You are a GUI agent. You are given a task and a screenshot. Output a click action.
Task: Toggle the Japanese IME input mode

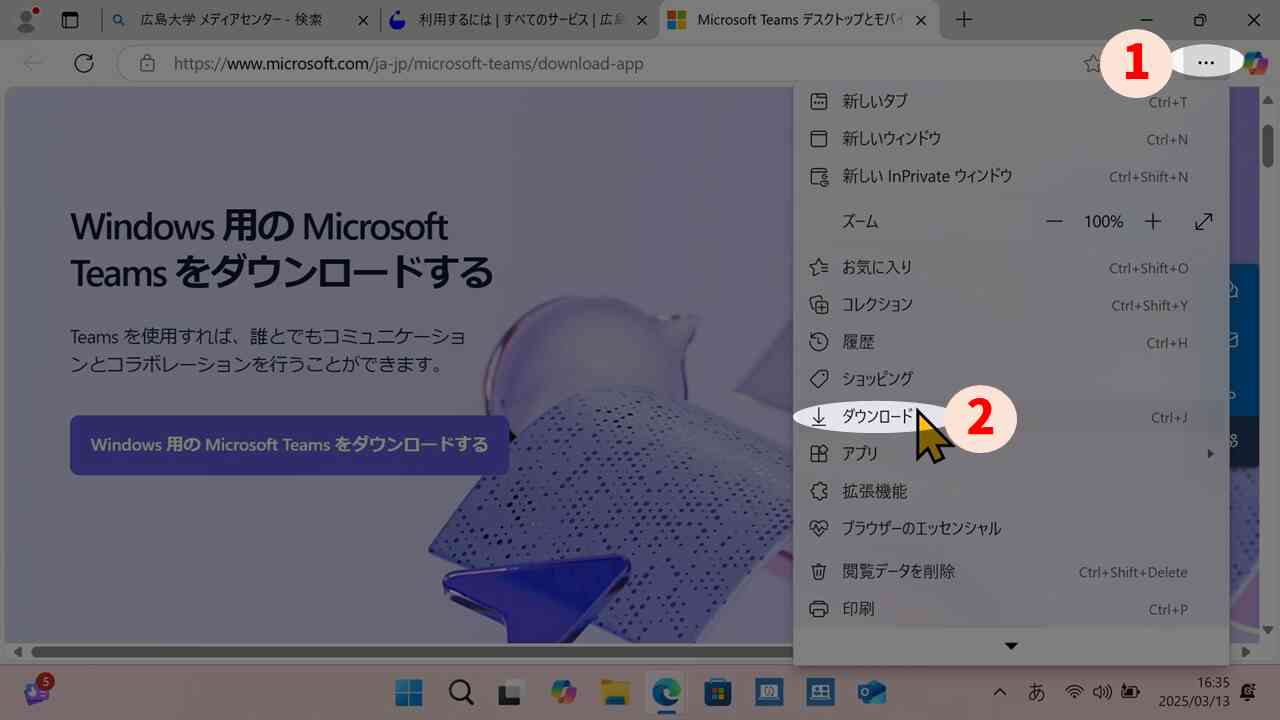tap(1036, 692)
